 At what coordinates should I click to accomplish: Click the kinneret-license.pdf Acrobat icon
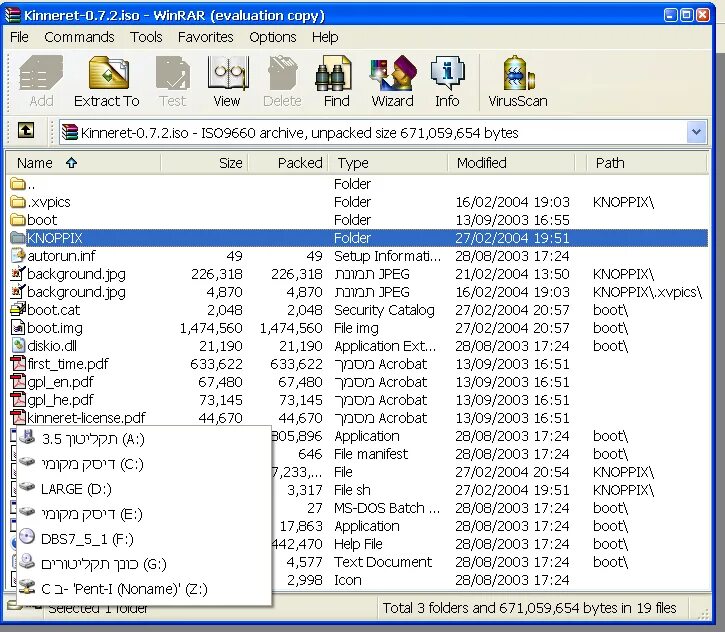click(18, 417)
